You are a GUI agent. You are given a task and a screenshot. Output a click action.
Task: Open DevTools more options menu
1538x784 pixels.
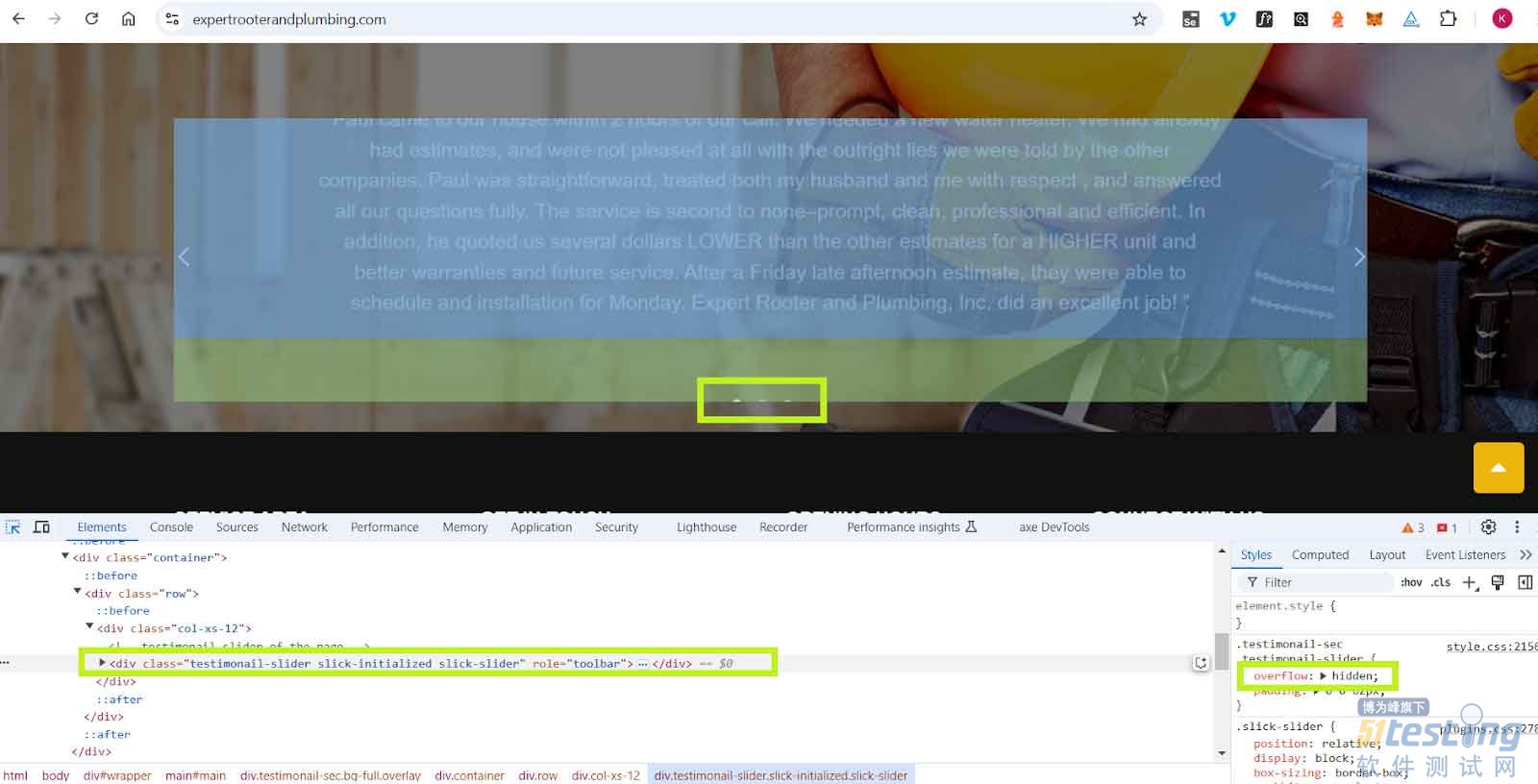[x=1517, y=527]
